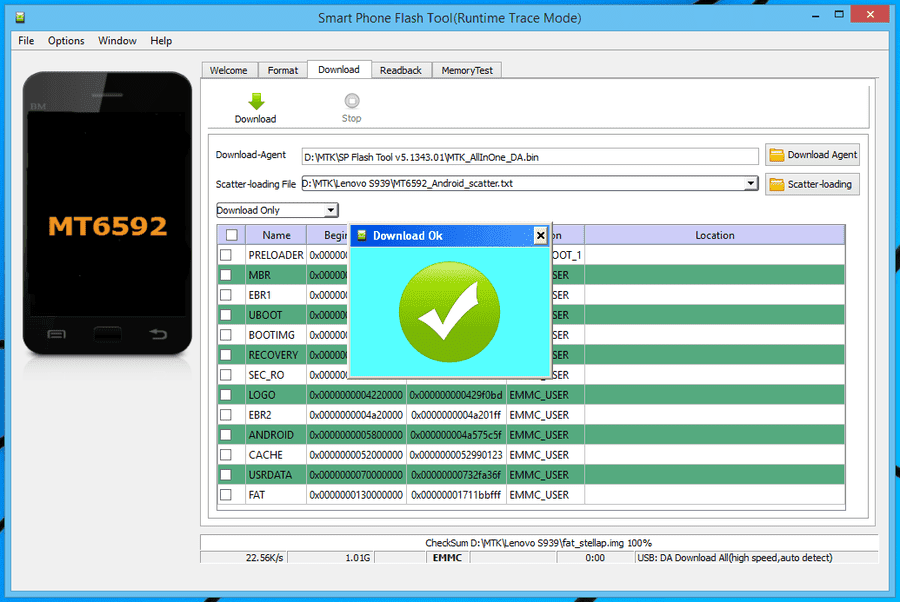The image size is (900, 602).
Task: Select the USRDATA partition name
Action: tap(270, 475)
